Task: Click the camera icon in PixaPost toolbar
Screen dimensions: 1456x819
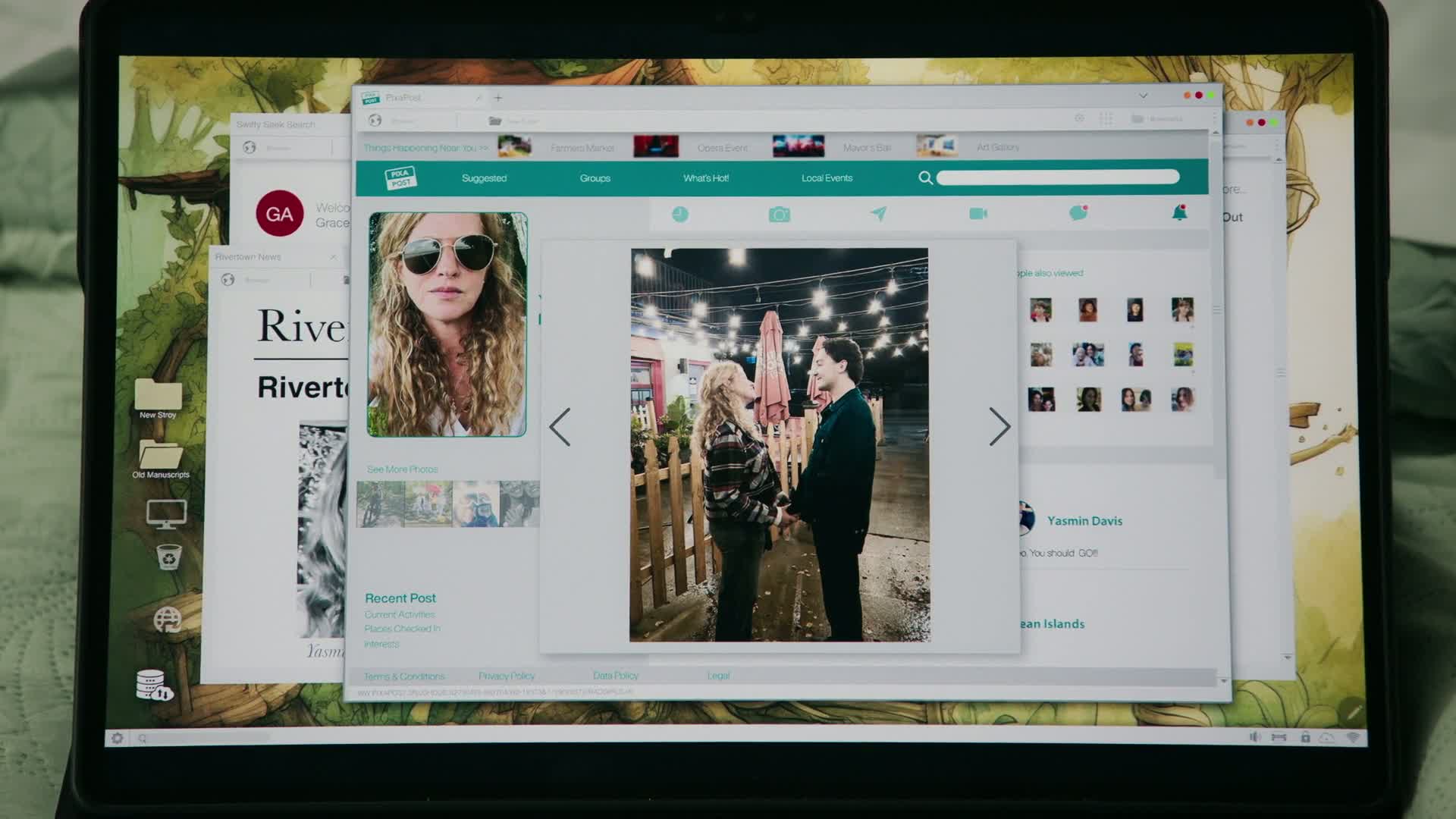Action: click(x=779, y=215)
